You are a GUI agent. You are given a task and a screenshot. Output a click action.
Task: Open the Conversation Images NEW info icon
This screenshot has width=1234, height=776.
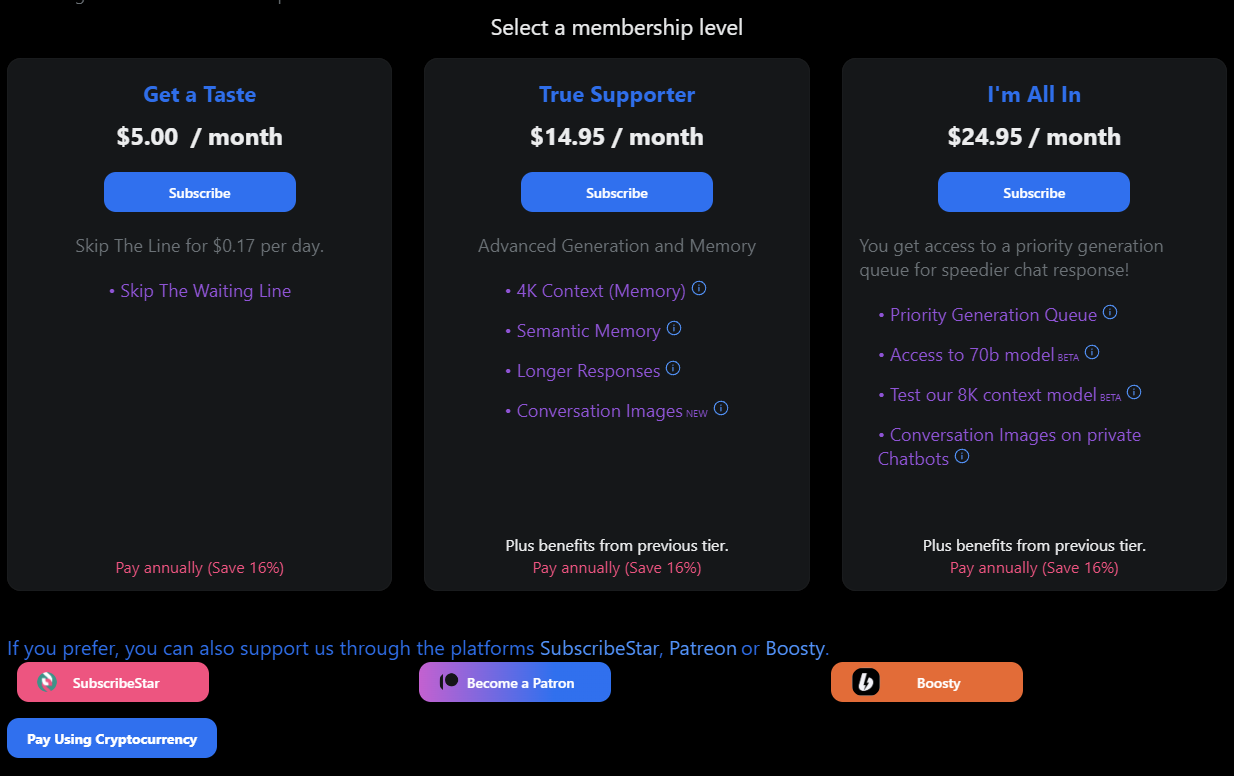point(722,408)
